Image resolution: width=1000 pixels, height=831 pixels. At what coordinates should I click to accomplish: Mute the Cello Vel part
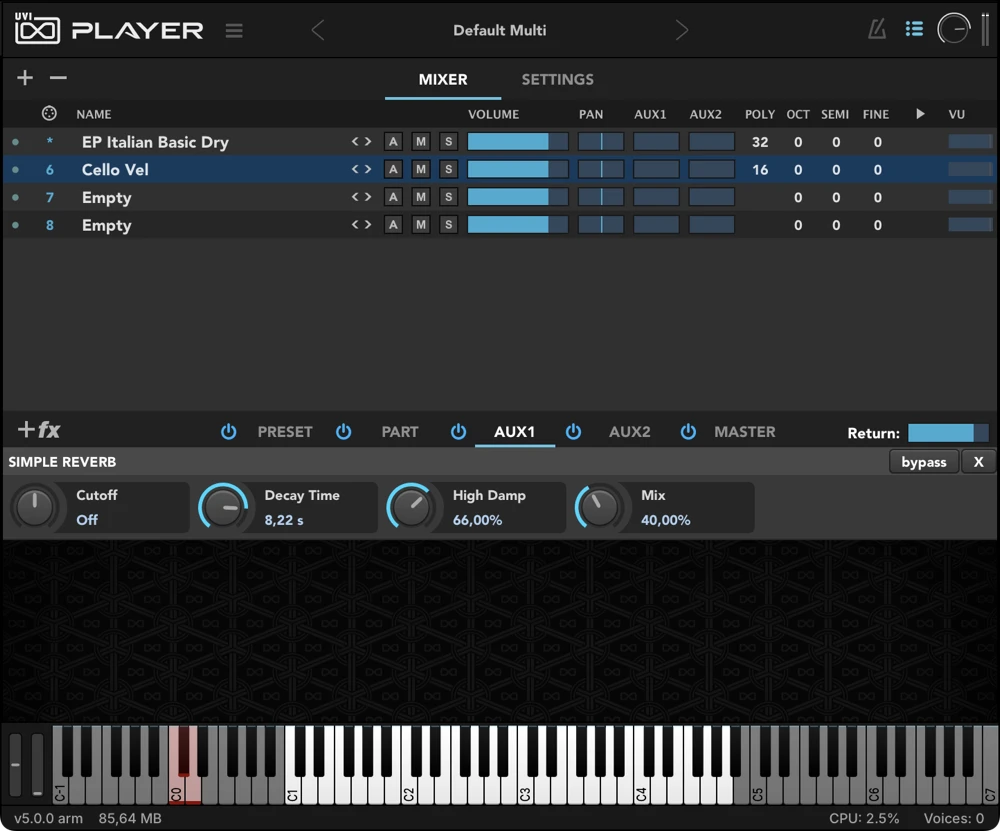point(421,170)
